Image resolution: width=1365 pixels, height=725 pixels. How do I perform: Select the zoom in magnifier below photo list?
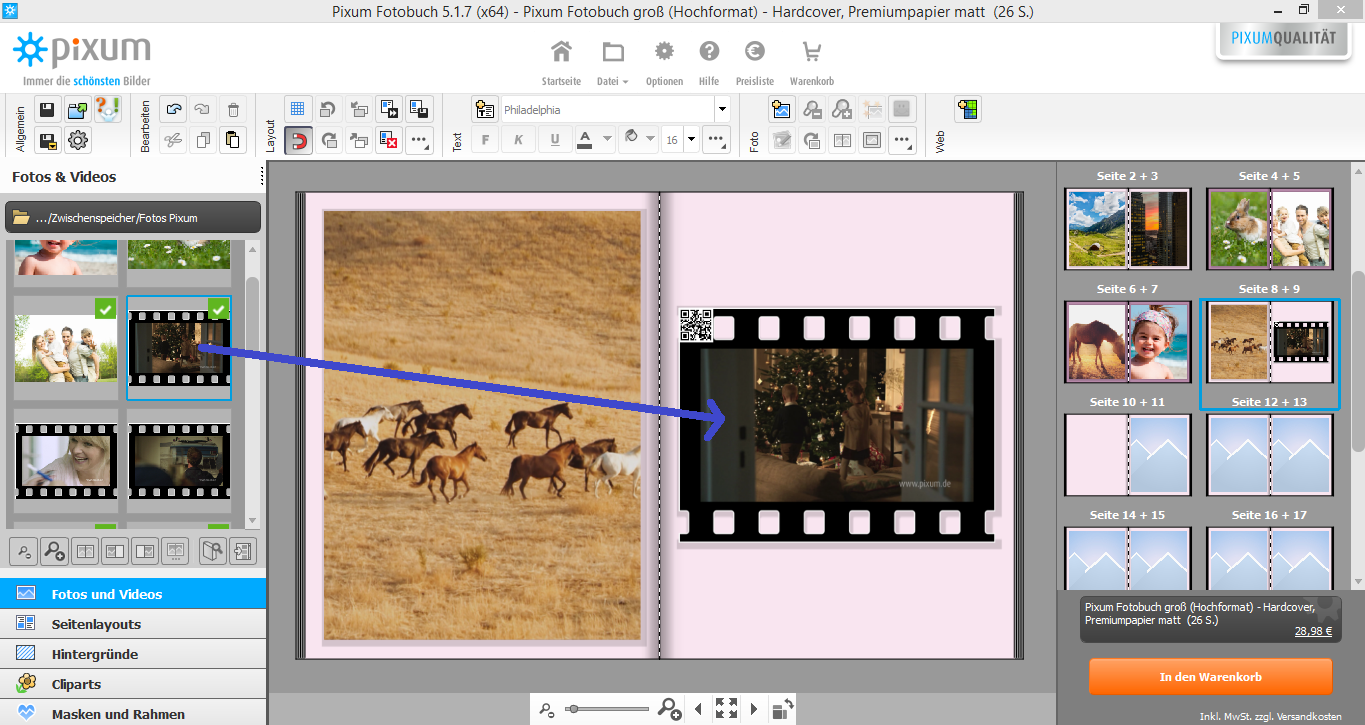coord(54,550)
